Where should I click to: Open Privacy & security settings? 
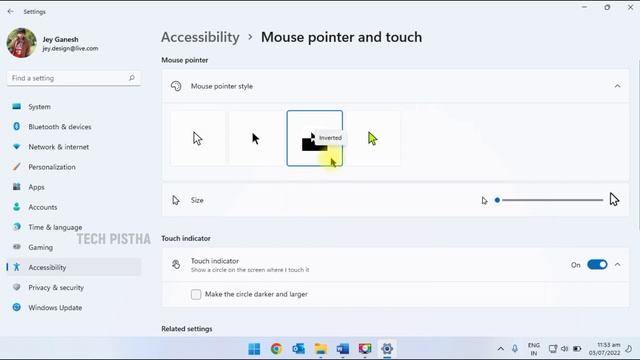tap(73, 287)
